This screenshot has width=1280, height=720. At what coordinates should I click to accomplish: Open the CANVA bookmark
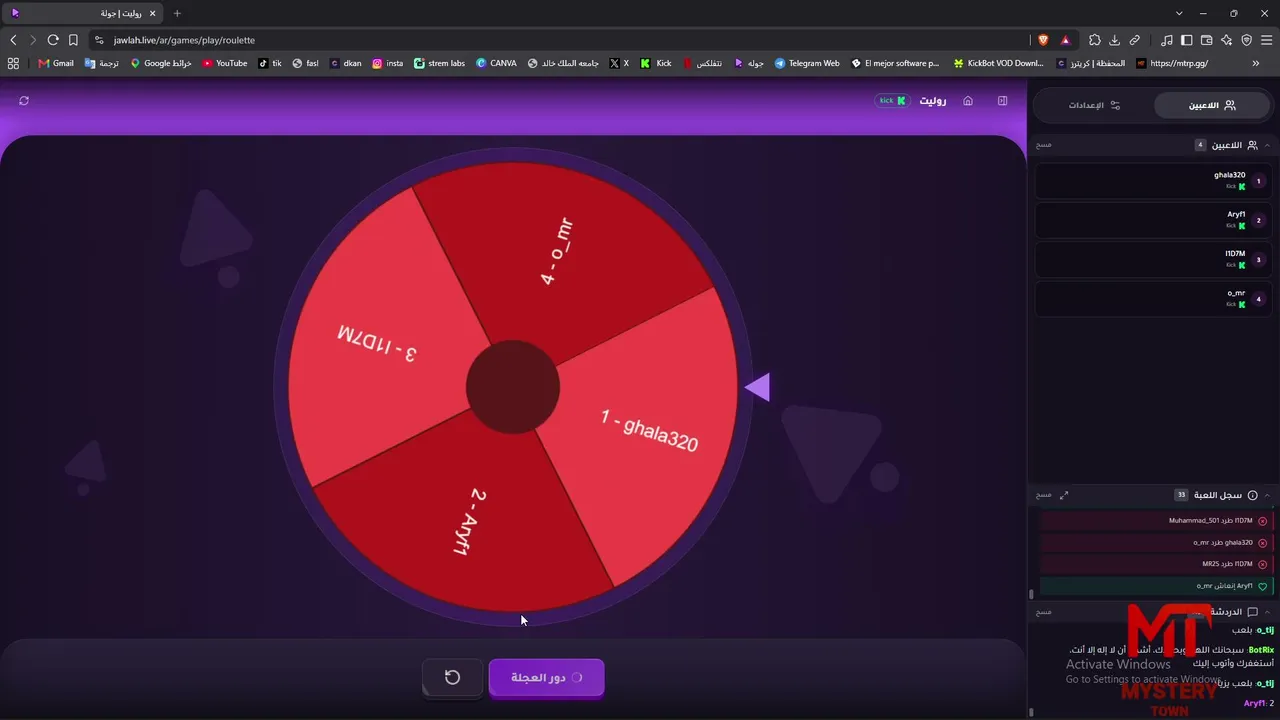[496, 63]
